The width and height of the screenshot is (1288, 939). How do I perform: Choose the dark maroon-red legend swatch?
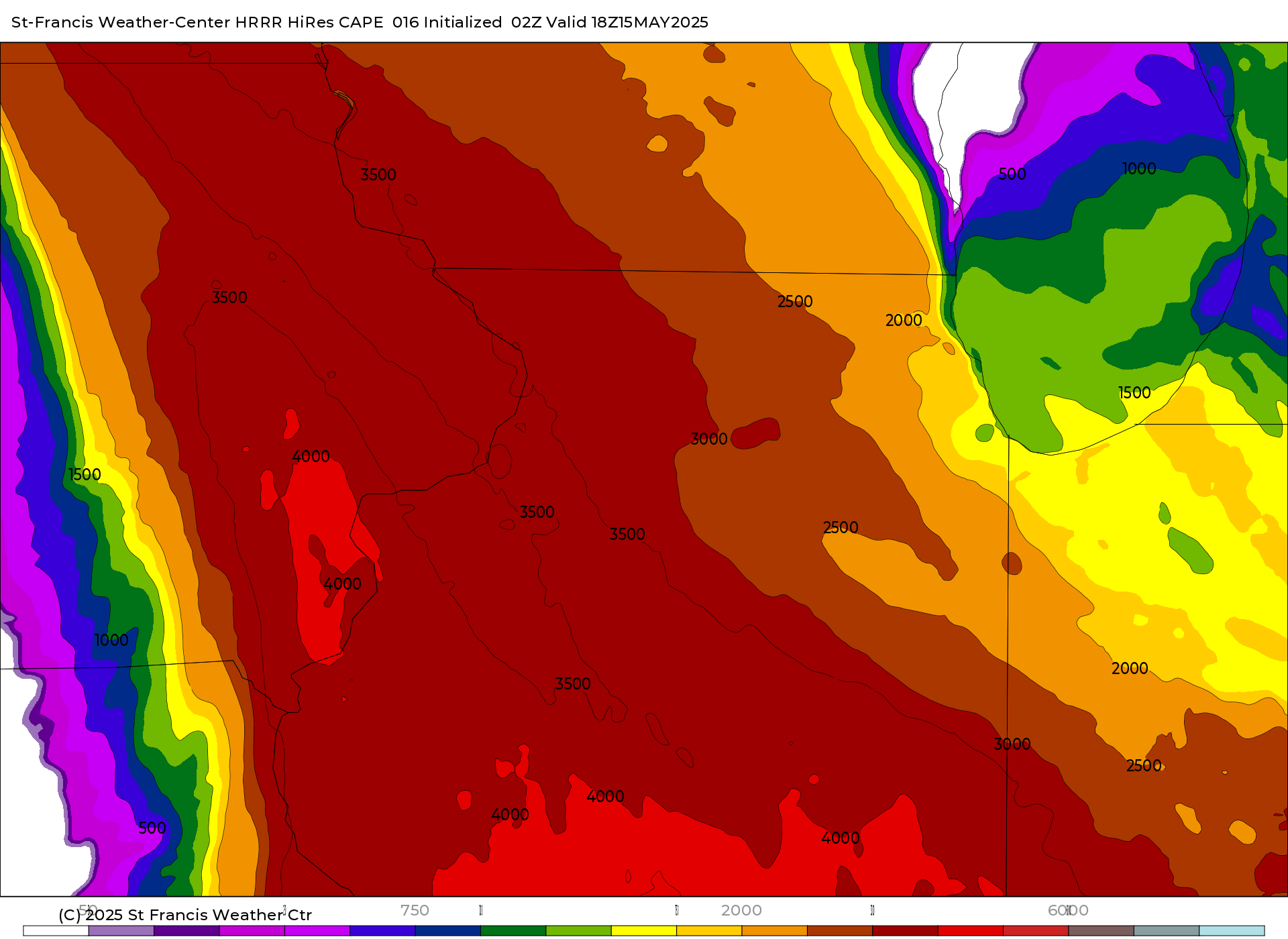(905, 931)
